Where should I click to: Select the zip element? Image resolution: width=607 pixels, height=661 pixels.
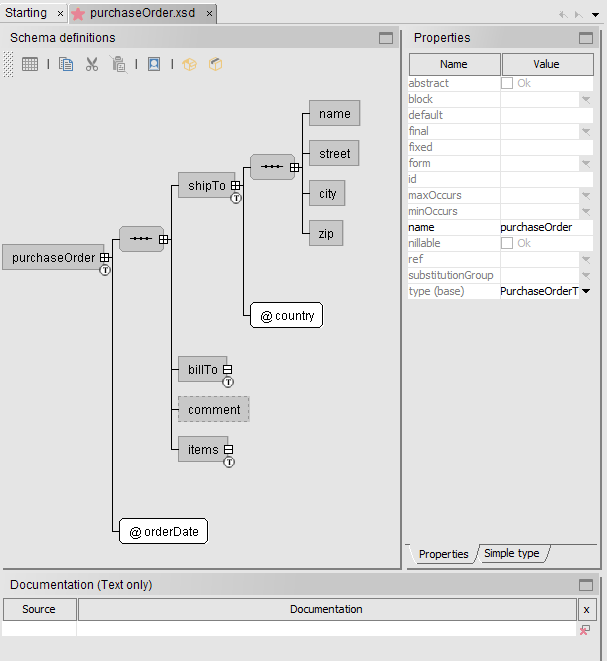(x=326, y=233)
